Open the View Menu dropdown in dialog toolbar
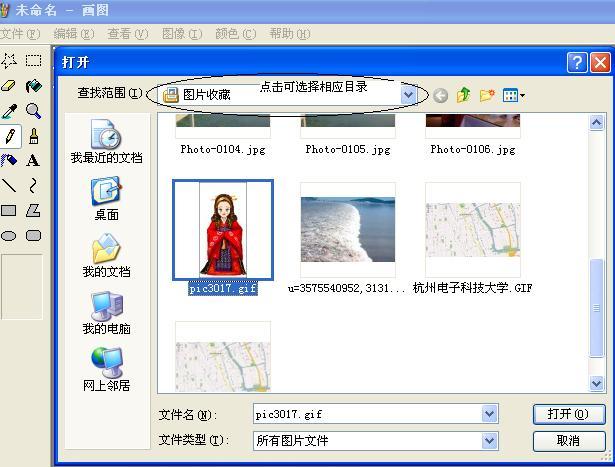Image resolution: width=615 pixels, height=467 pixels. click(x=514, y=96)
